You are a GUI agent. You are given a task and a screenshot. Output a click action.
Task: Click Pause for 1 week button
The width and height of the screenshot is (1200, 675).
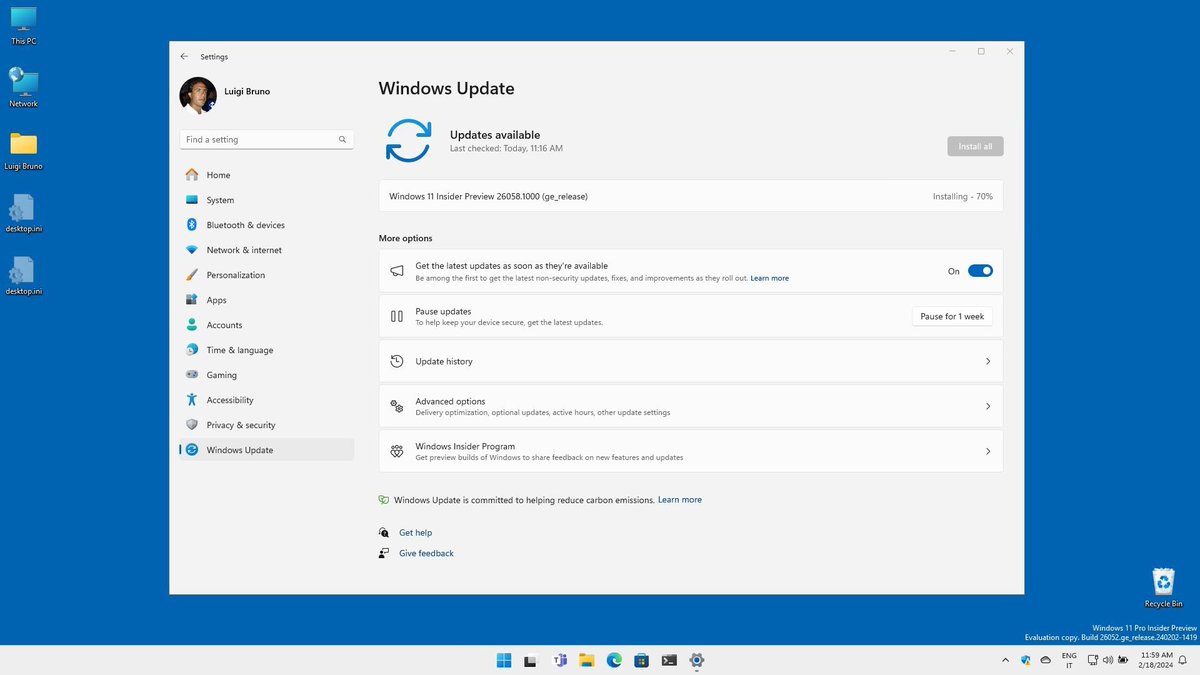[952, 316]
